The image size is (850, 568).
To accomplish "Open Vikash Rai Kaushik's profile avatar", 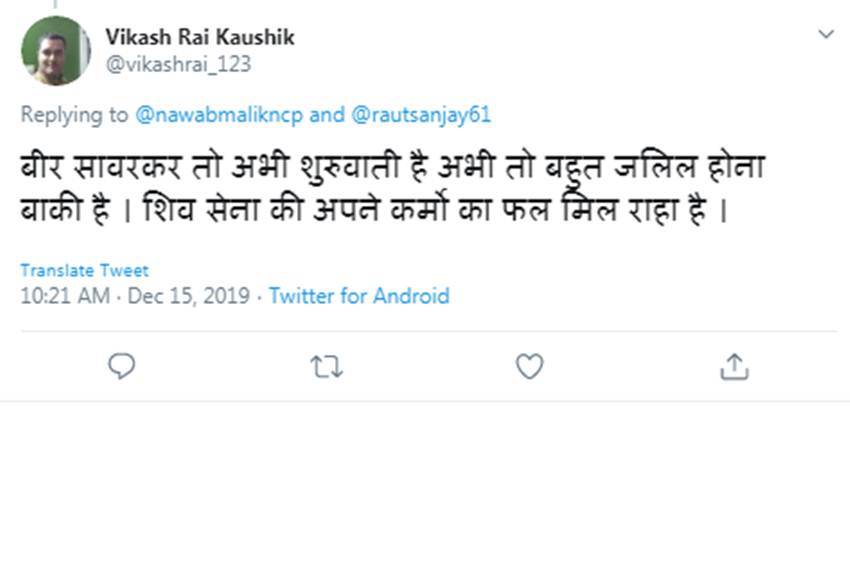I will pos(55,51).
